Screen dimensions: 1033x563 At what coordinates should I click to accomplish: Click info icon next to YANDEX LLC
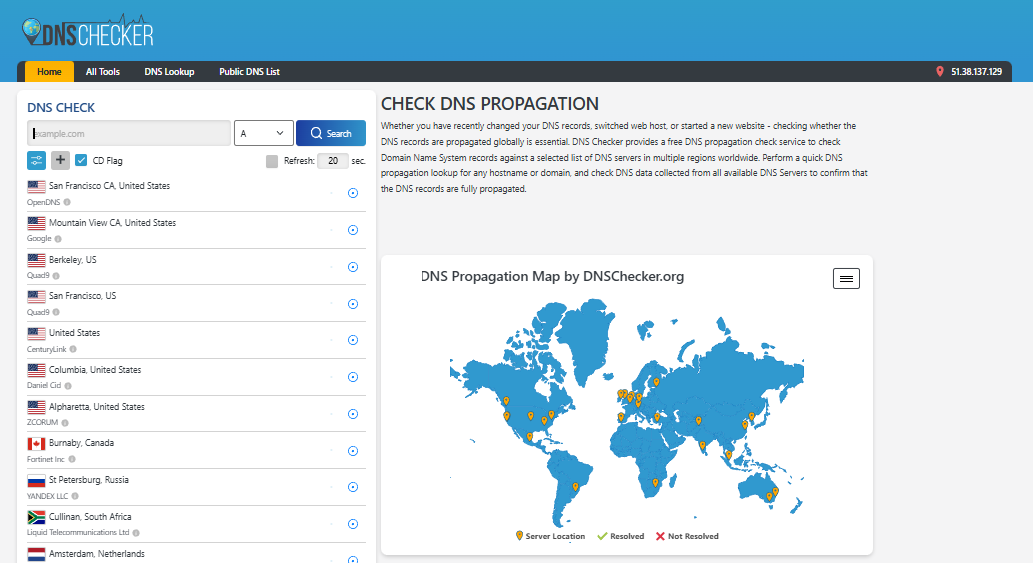tap(75, 496)
